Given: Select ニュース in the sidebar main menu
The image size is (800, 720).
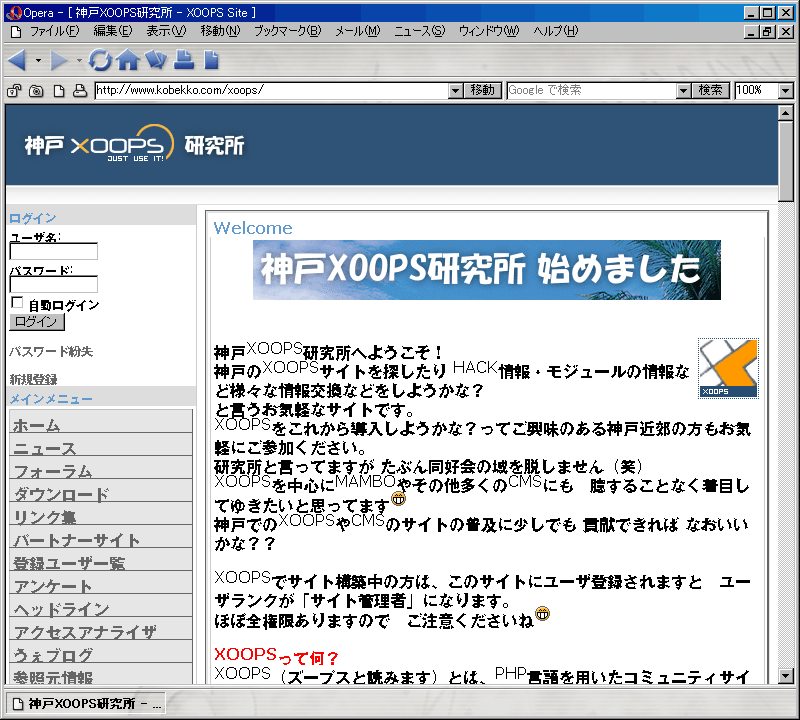Looking at the screenshot, I should (x=101, y=446).
